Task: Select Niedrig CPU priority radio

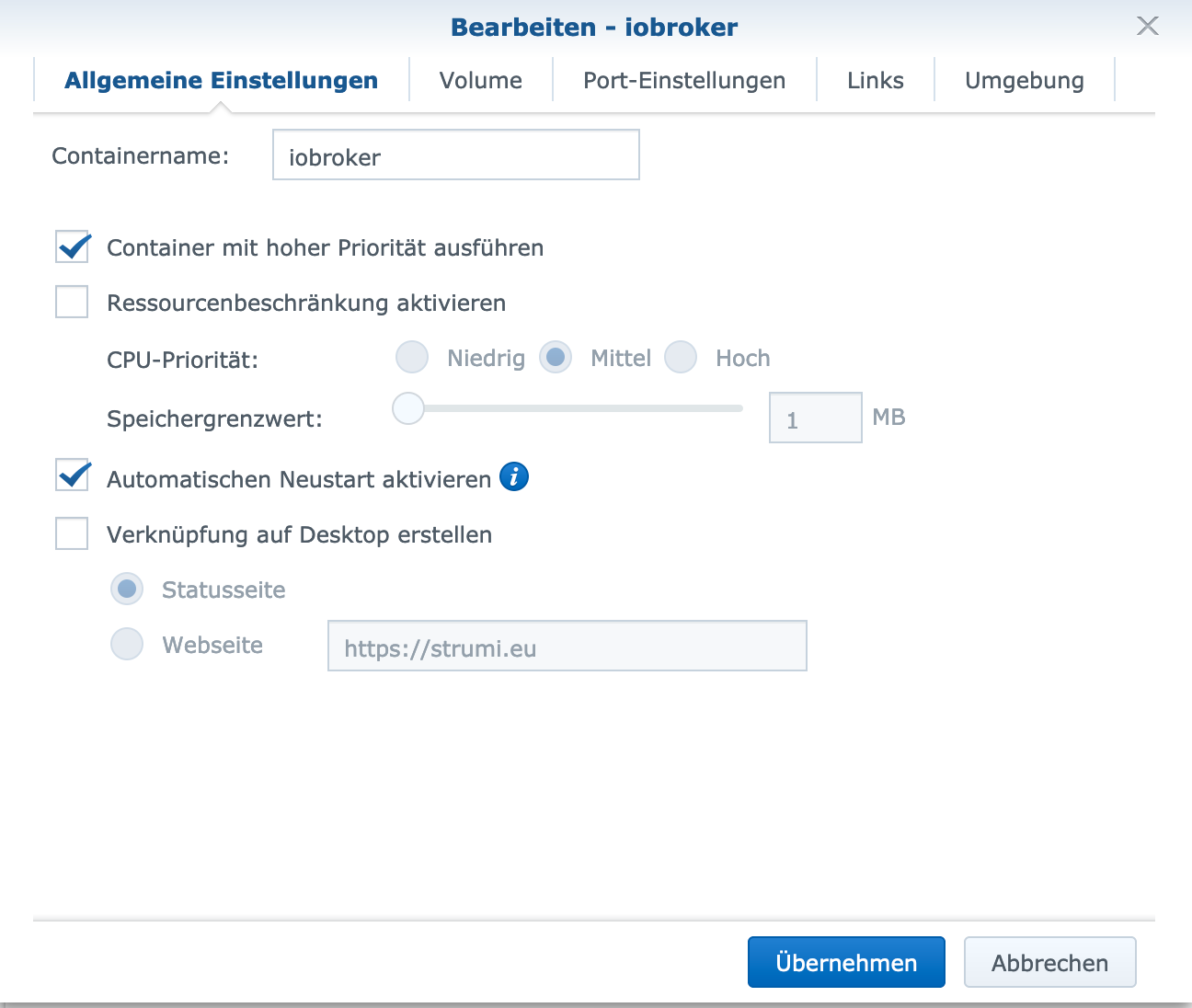Action: coord(412,357)
